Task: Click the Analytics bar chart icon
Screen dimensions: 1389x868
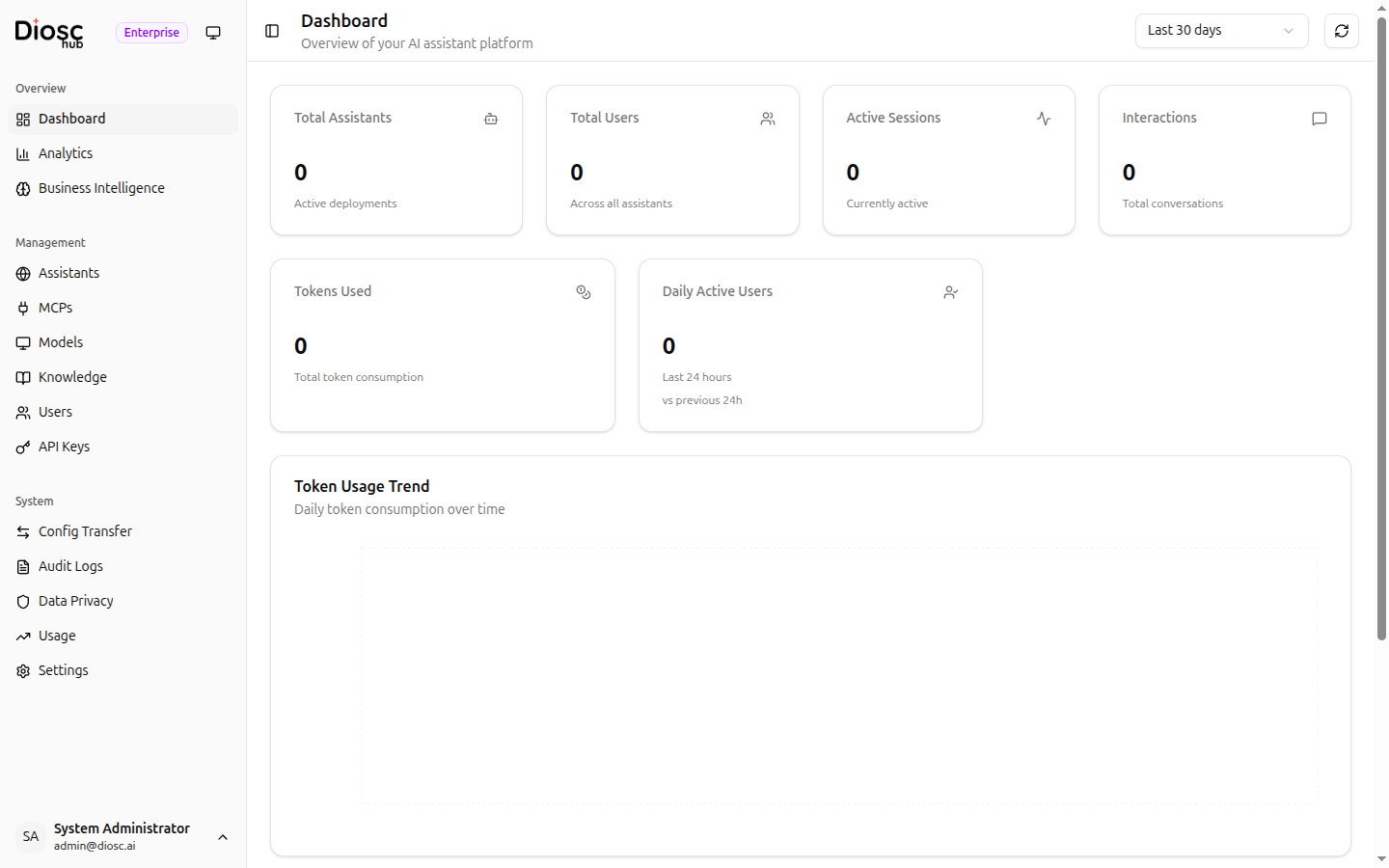Action: (23, 154)
